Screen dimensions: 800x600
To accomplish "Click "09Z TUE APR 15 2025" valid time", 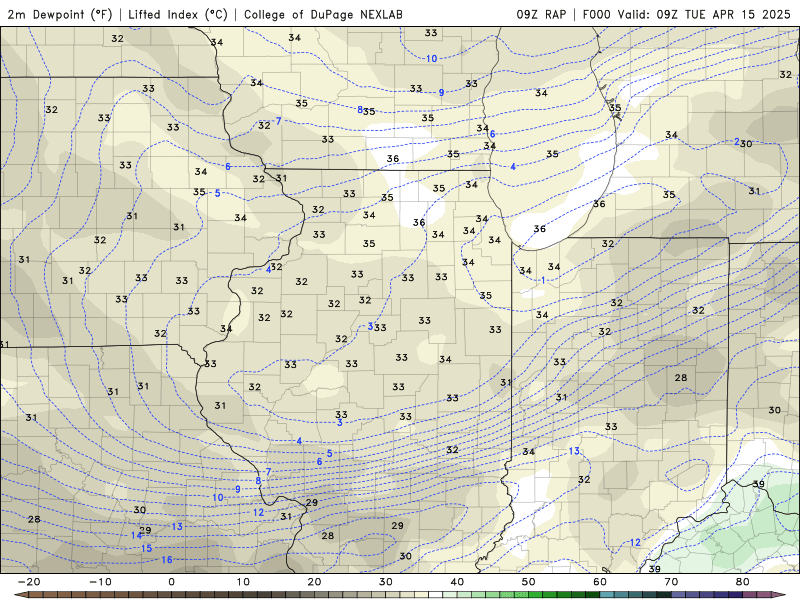I will coord(723,14).
